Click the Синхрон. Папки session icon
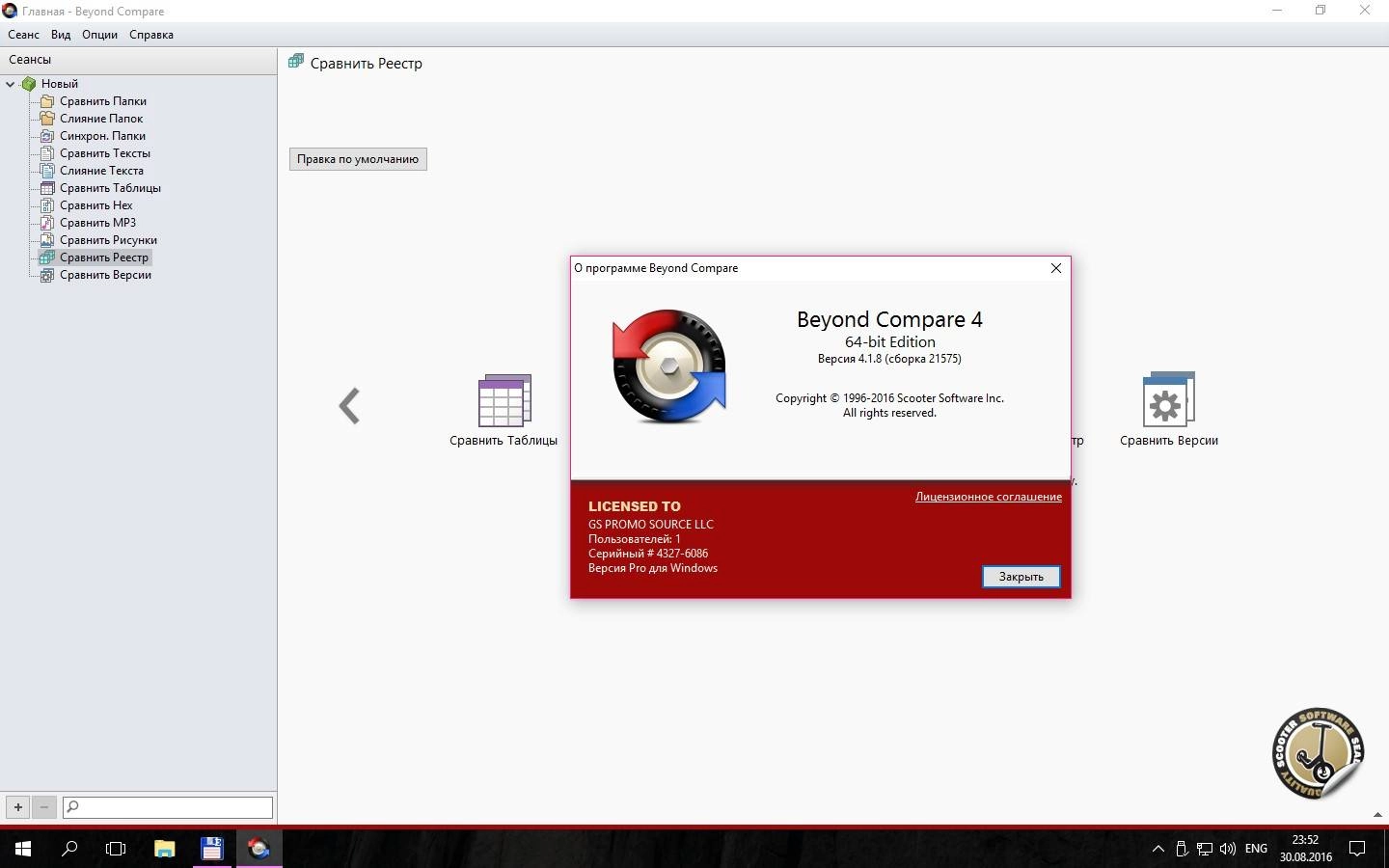 point(47,136)
